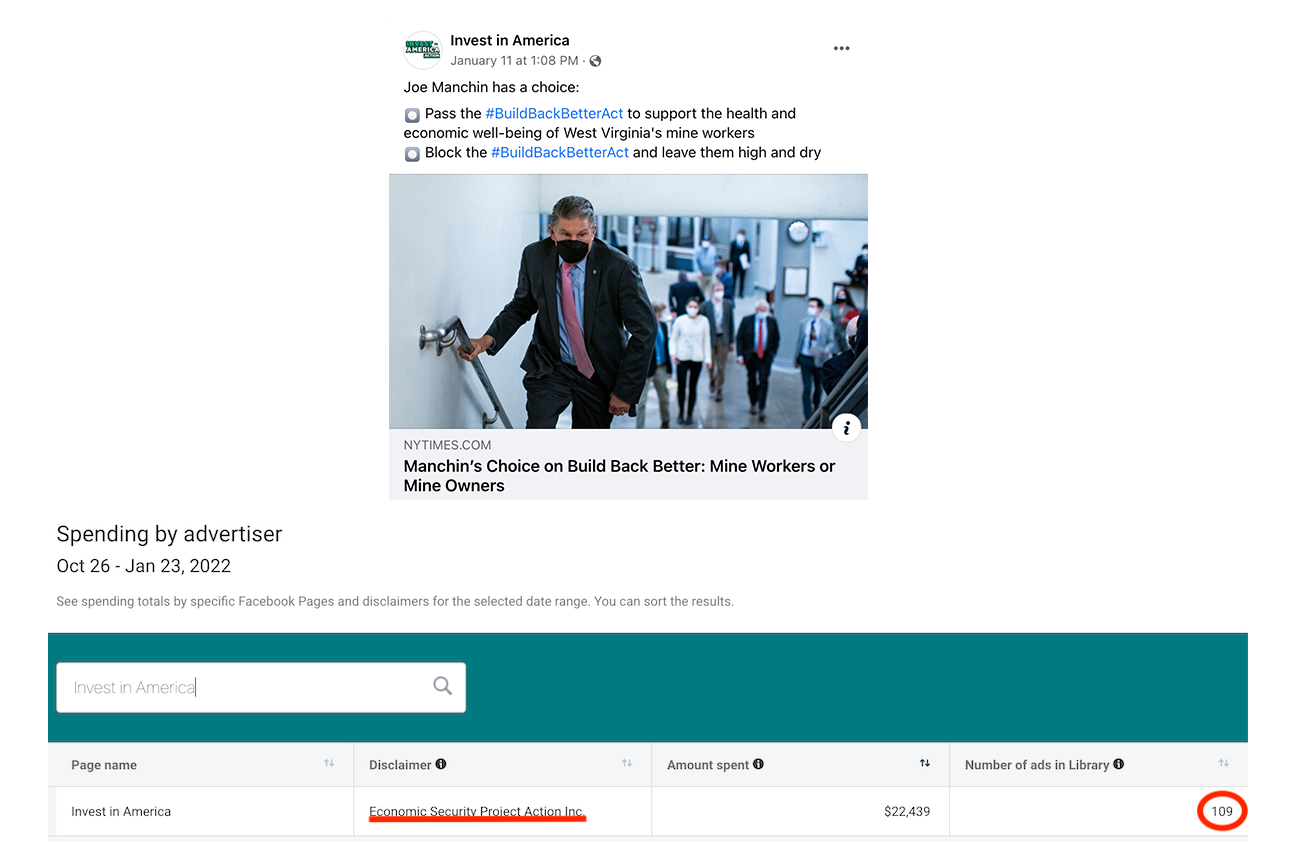The height and width of the screenshot is (864, 1296).
Task: Click the first #BuildBackBetterAct hashtag after Pass
Action: pos(554,114)
